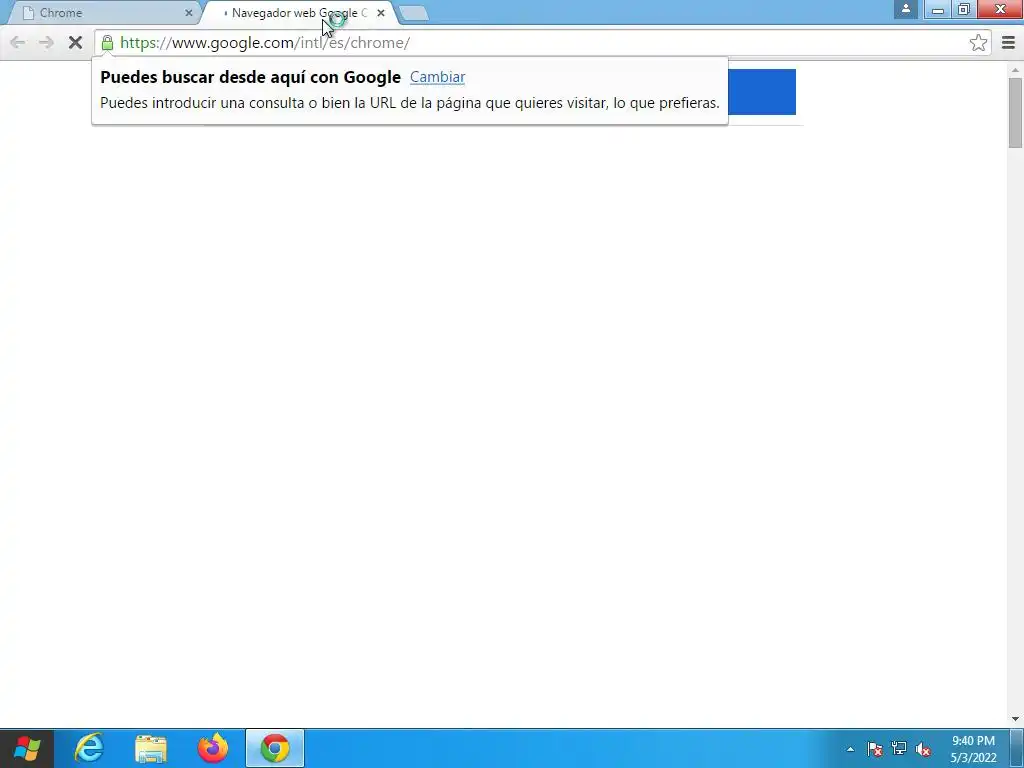1024x768 pixels.
Task: Click the Cambiar link
Action: [438, 77]
